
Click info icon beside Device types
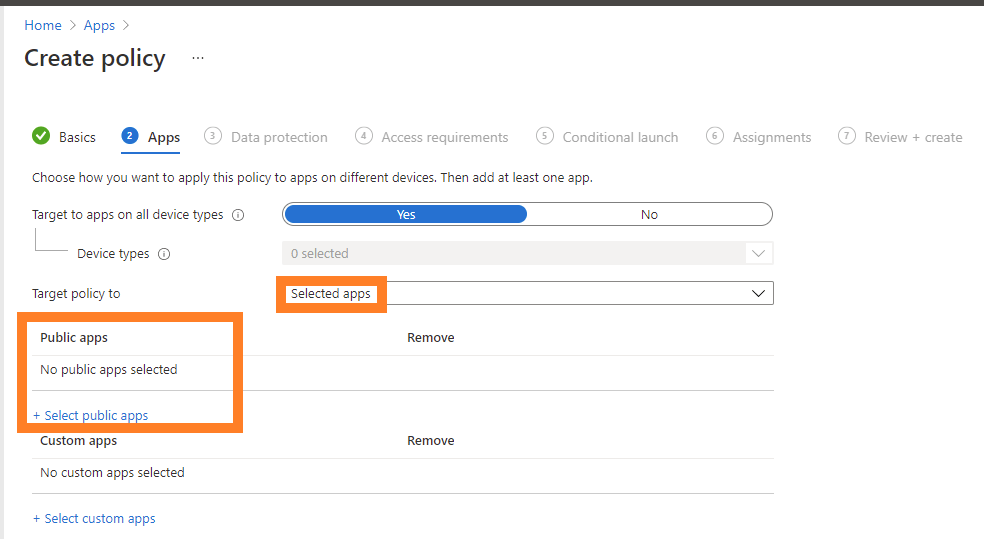(x=164, y=254)
